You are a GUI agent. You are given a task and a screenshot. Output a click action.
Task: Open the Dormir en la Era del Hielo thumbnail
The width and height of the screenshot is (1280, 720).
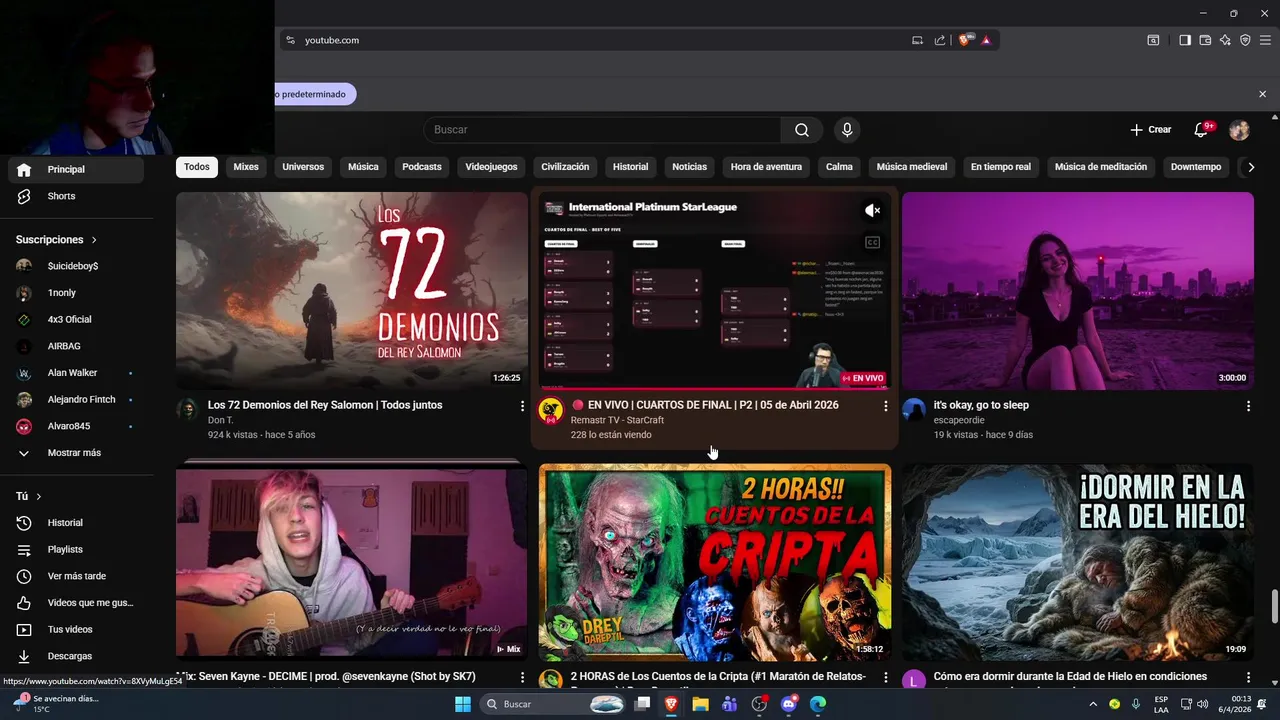pos(1078,562)
